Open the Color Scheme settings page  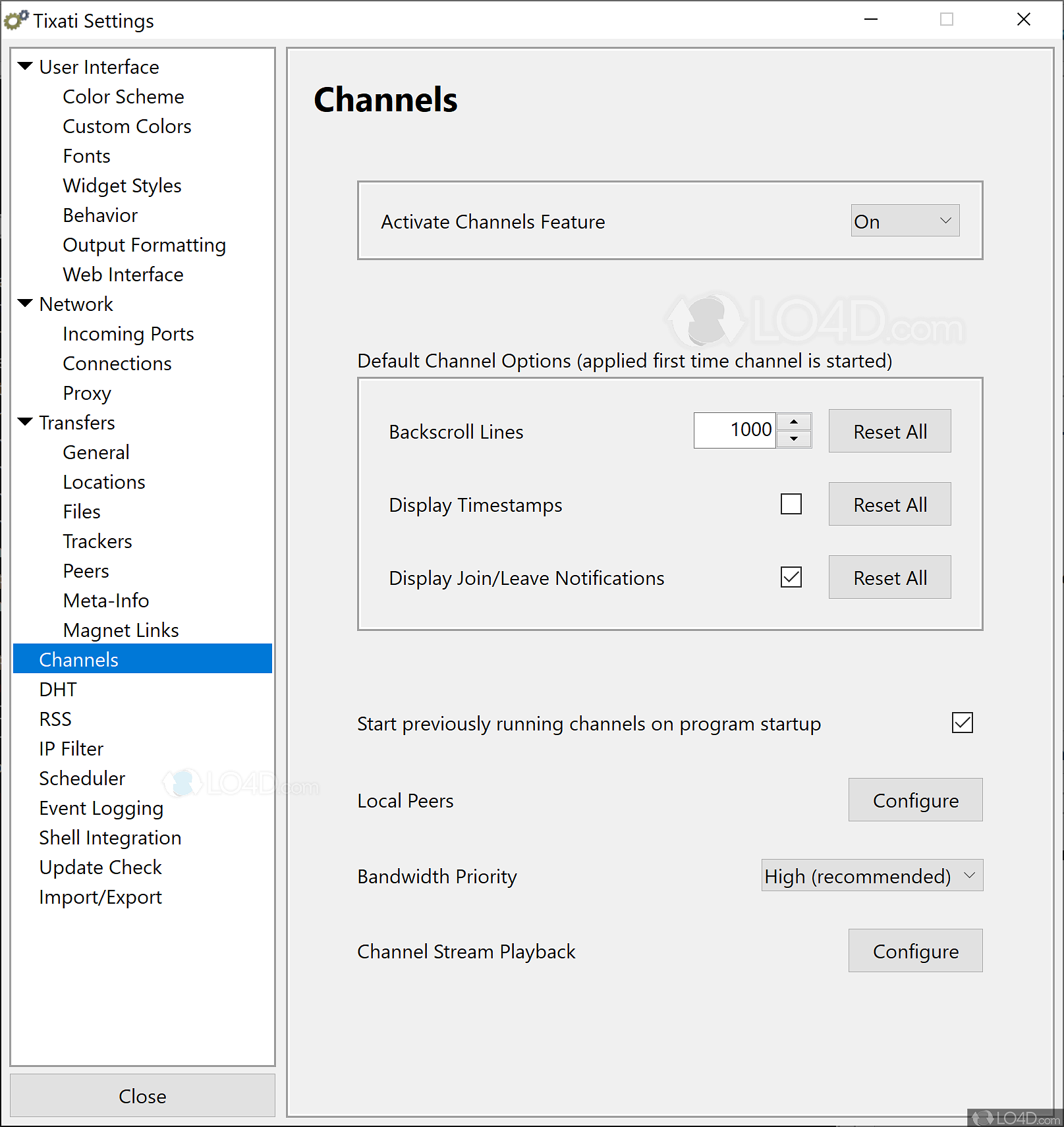[x=123, y=97]
